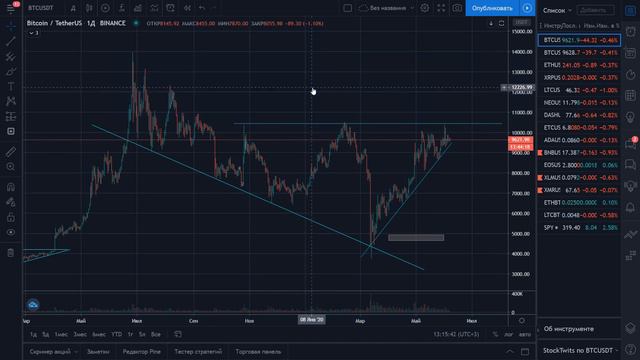The height and width of the screenshot is (360, 640).
Task: Set chart range to 1мес
Action: point(61,334)
